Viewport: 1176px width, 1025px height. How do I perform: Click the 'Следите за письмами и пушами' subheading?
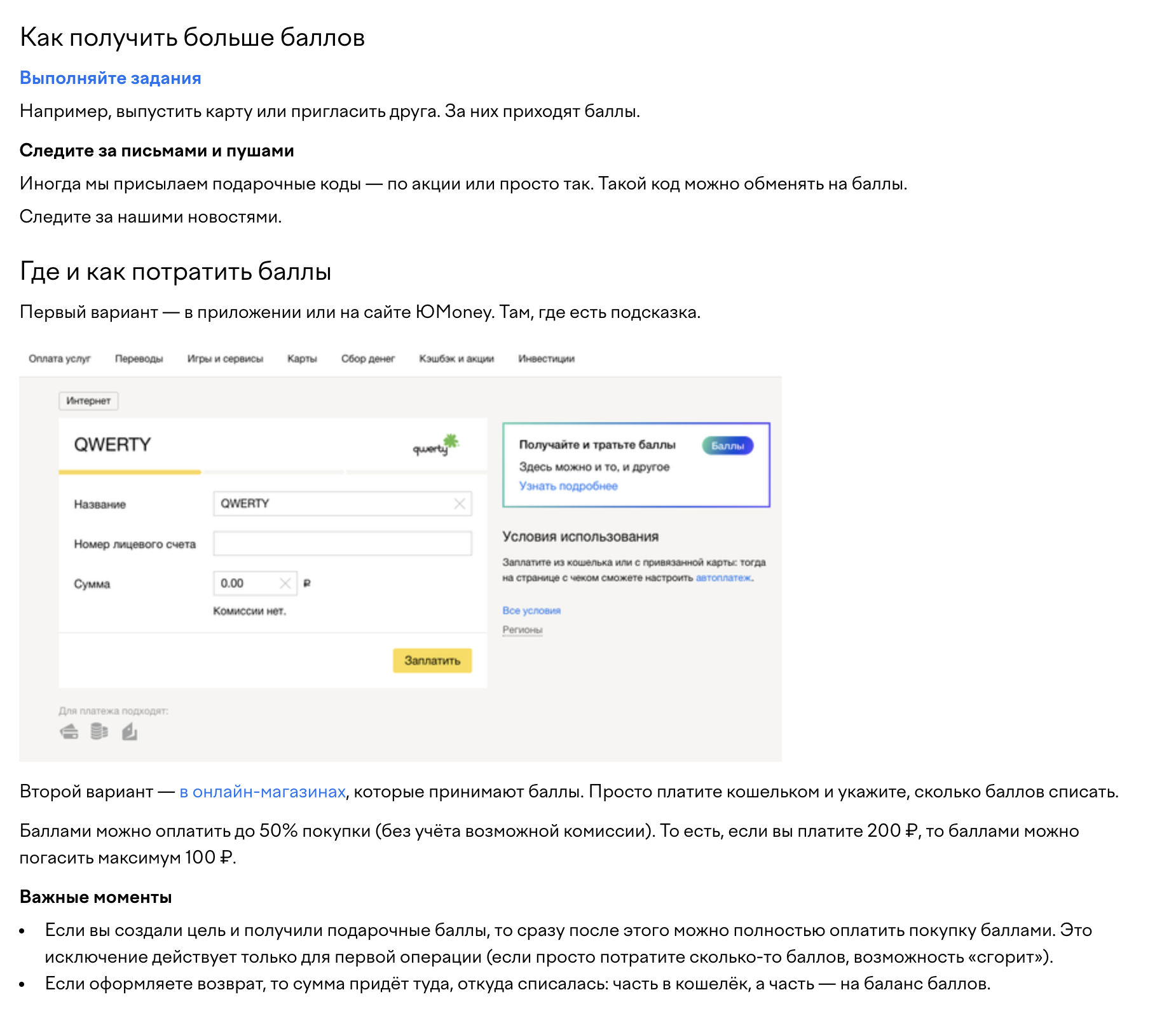tap(157, 151)
